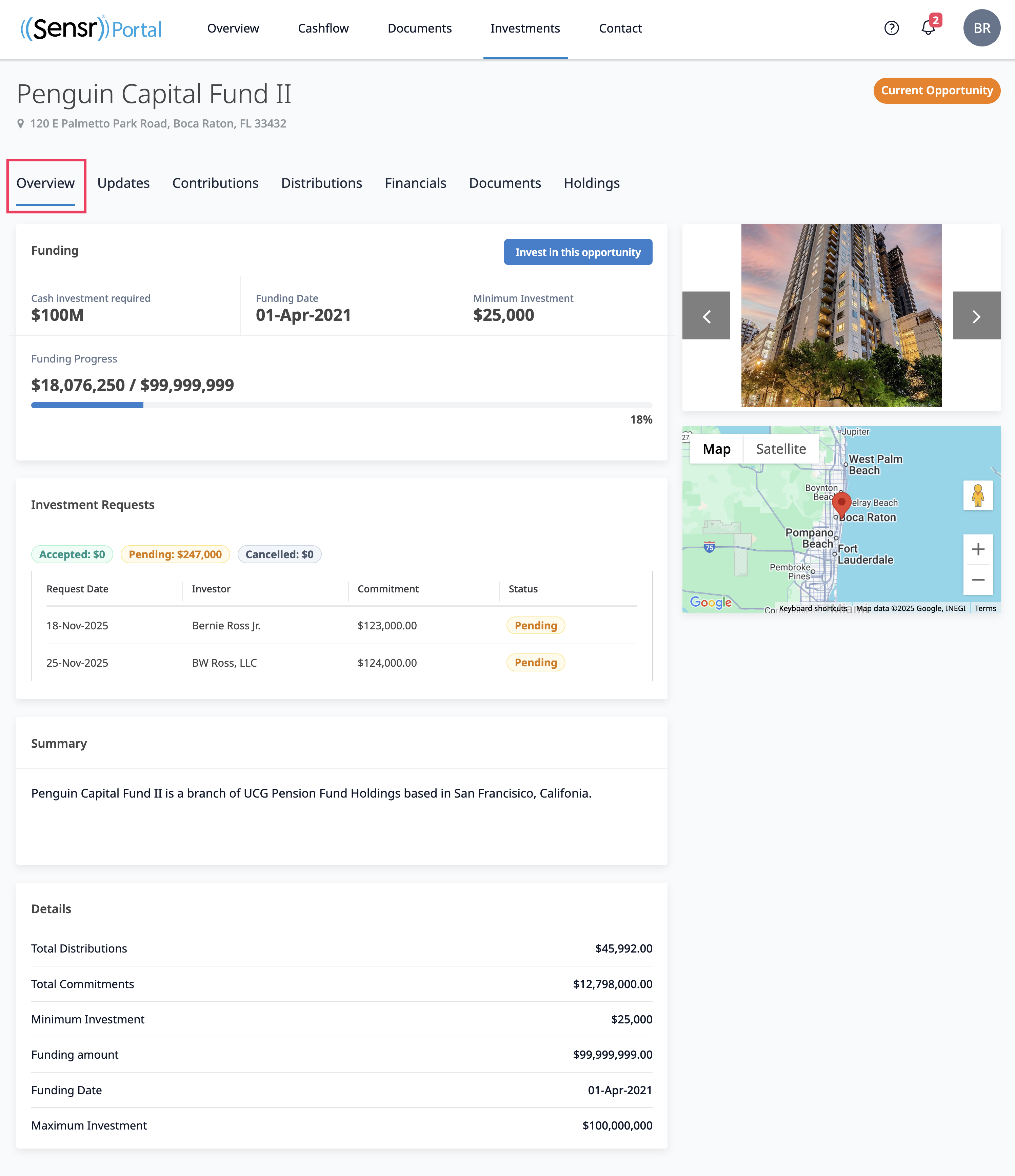
Task: Open the BR user avatar menu
Action: [981, 28]
